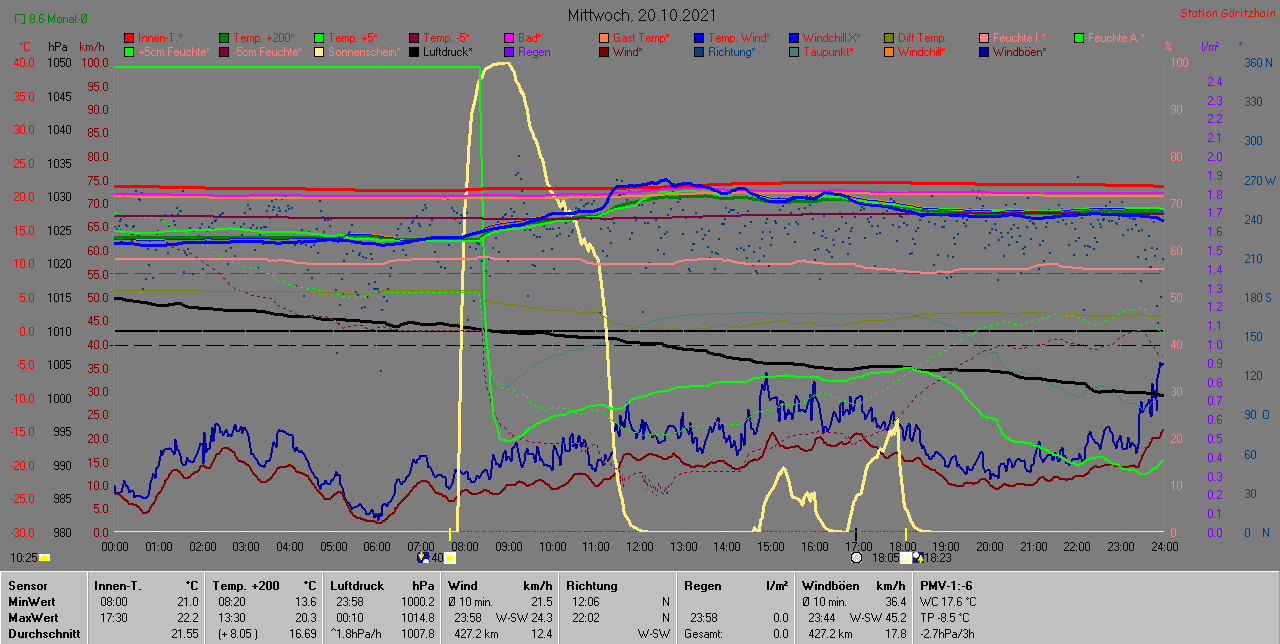
Task: Click the red Innen-T. legend swatch
Action: pos(129,38)
